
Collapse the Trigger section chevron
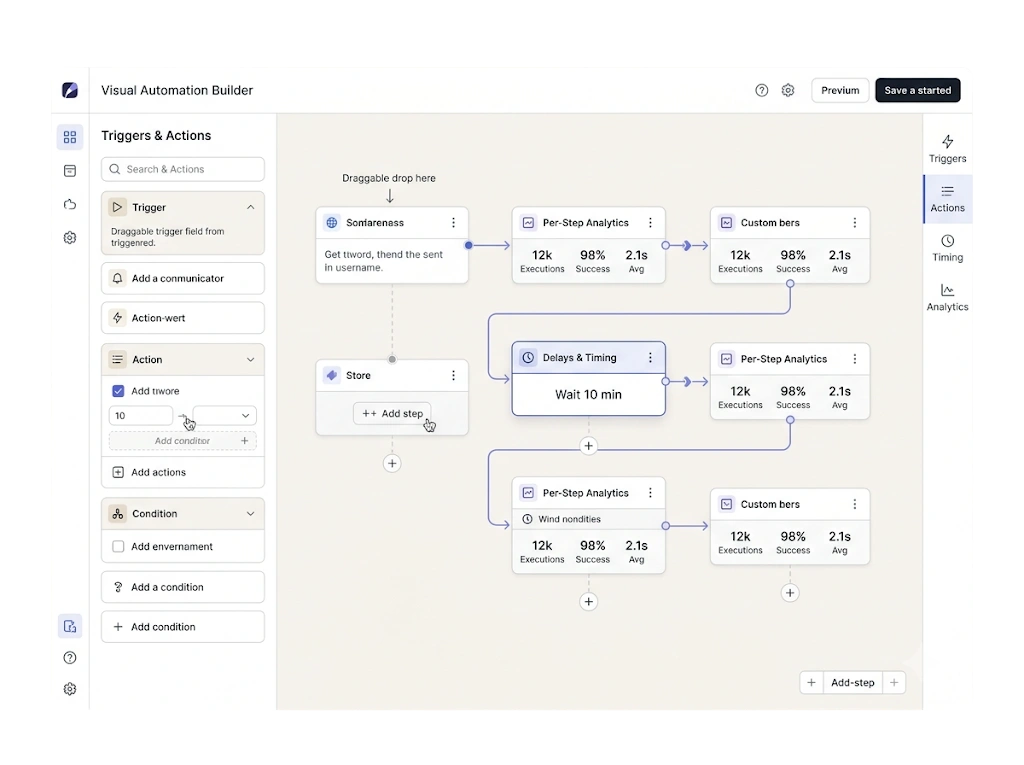point(250,207)
